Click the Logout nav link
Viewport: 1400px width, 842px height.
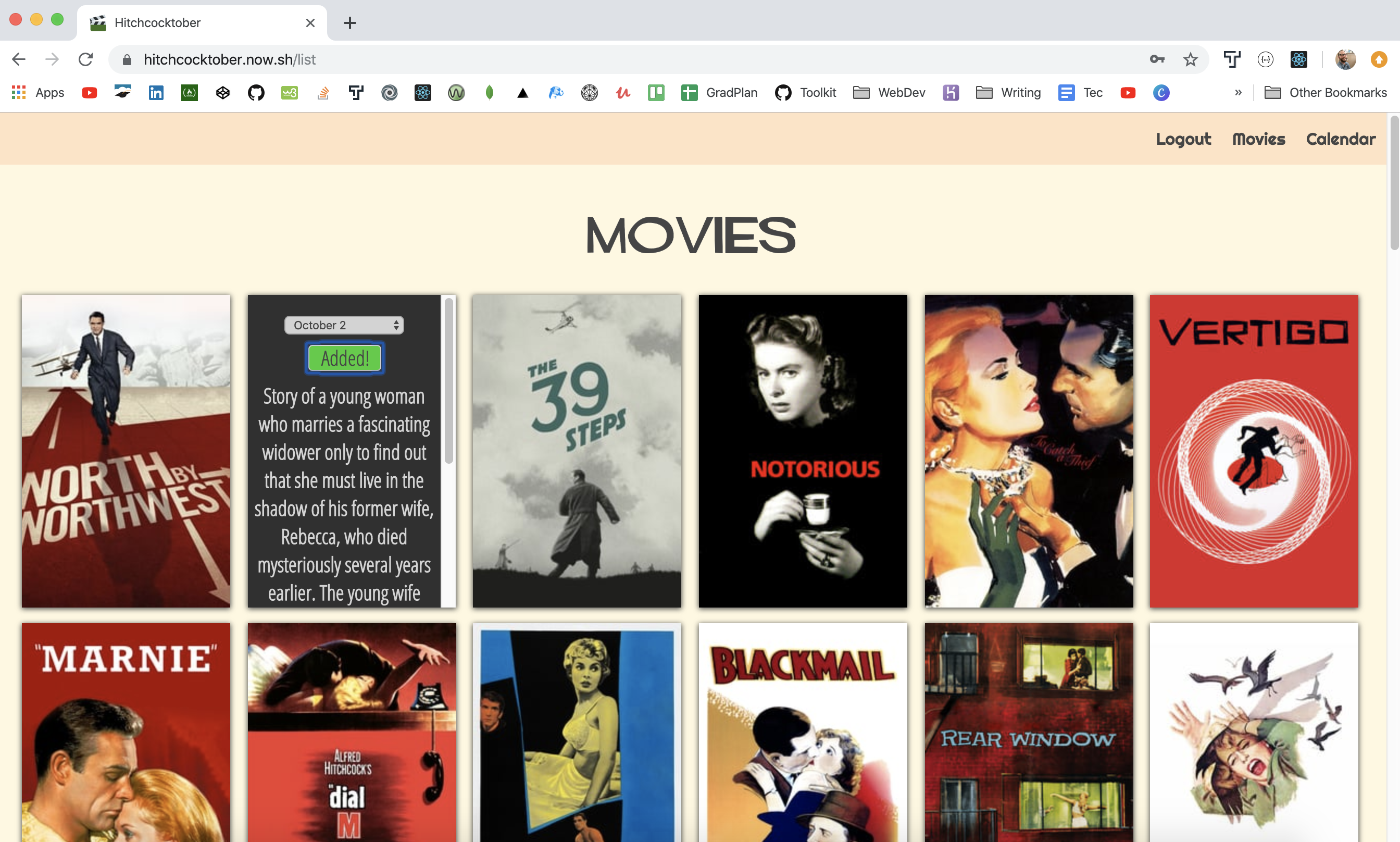click(1183, 139)
